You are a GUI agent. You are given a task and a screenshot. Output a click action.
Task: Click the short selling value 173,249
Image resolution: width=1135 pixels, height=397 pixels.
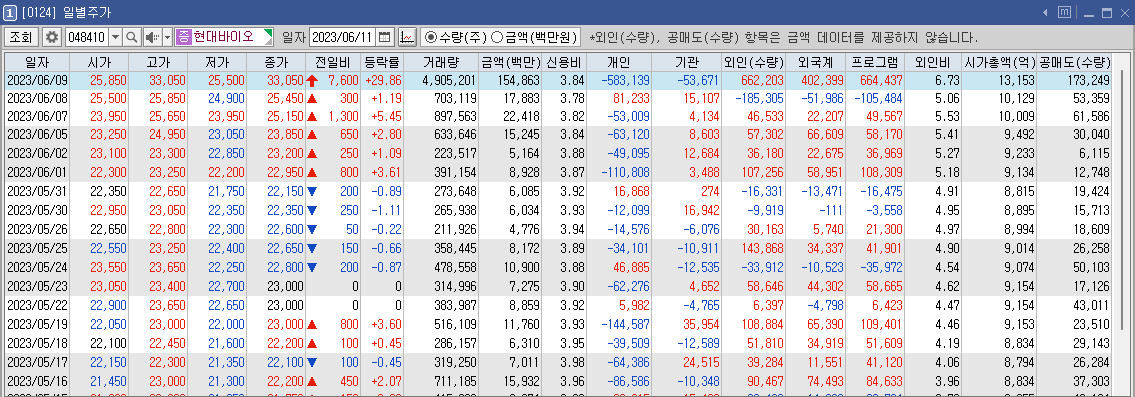(1089, 80)
